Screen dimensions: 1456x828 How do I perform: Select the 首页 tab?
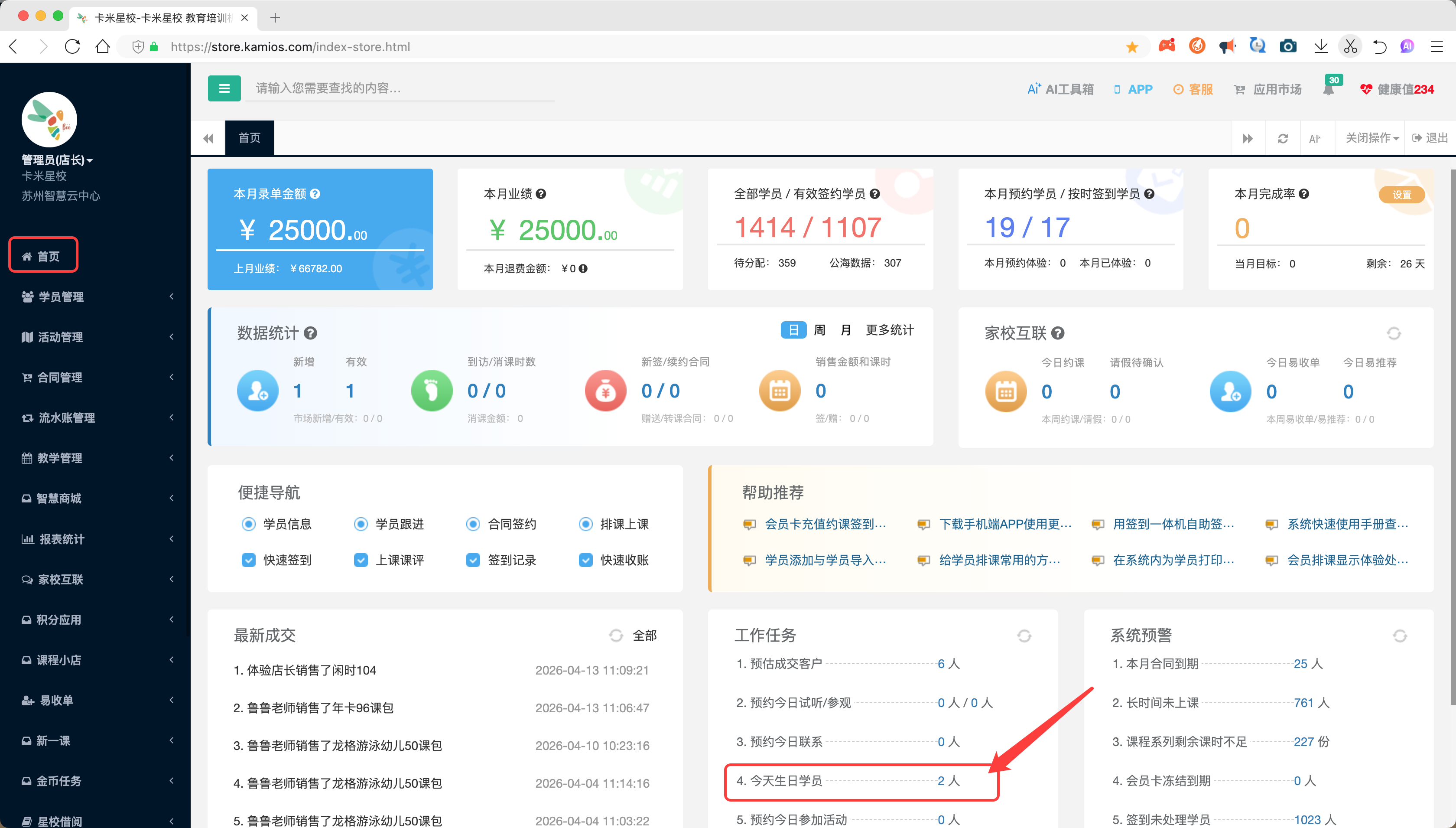pos(250,137)
